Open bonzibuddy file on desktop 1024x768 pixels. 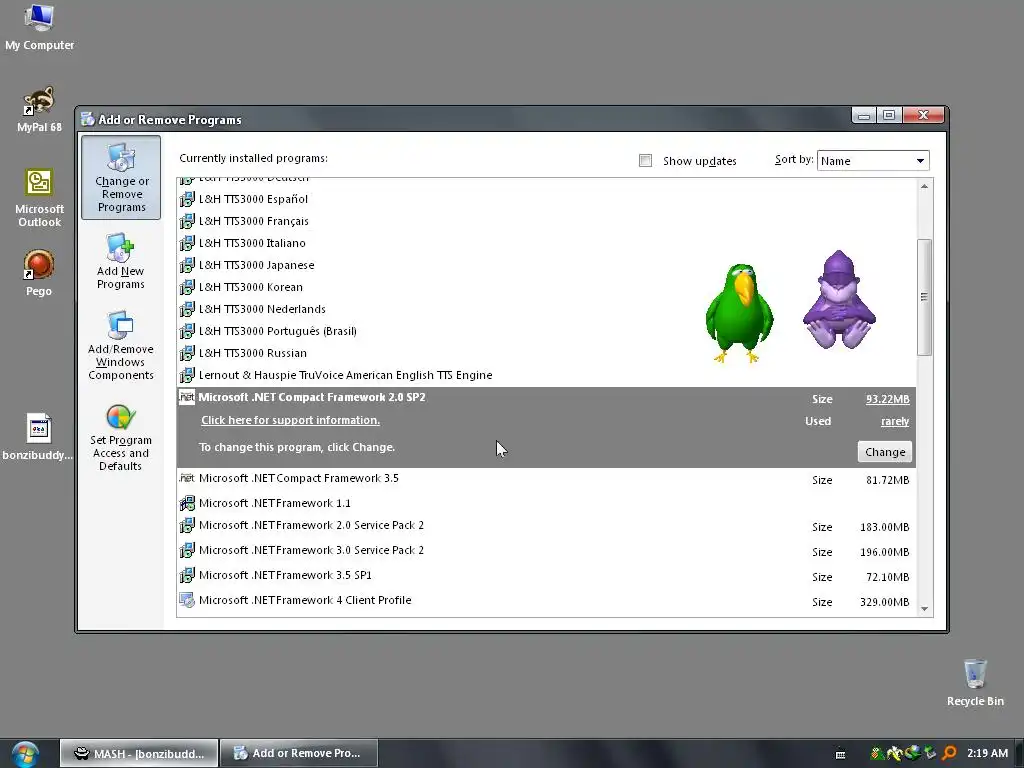coord(39,437)
